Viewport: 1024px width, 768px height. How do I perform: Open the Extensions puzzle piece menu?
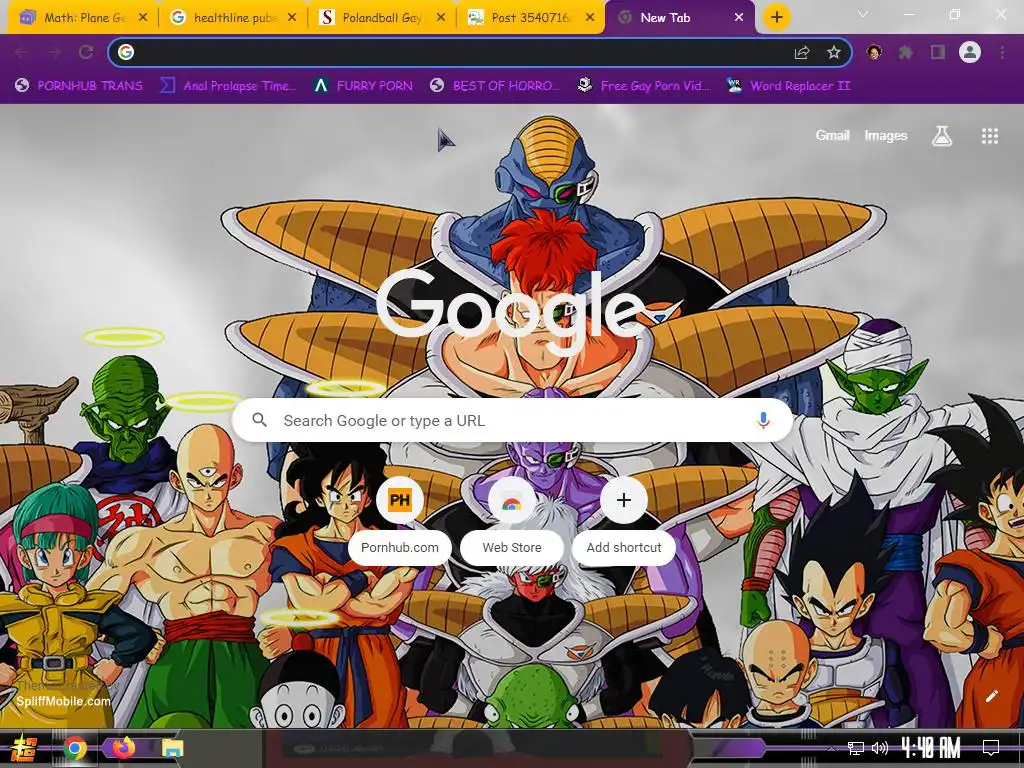coord(906,52)
